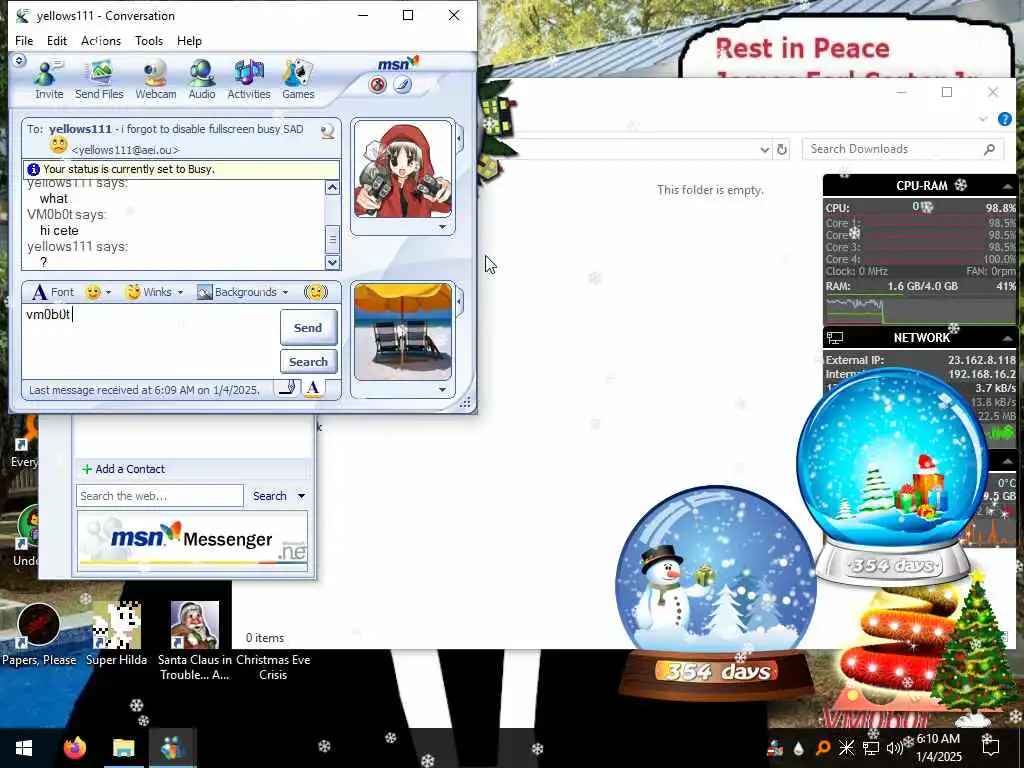The width and height of the screenshot is (1024, 768).
Task: Click the chat history scrollbar up arrow
Action: point(332,188)
